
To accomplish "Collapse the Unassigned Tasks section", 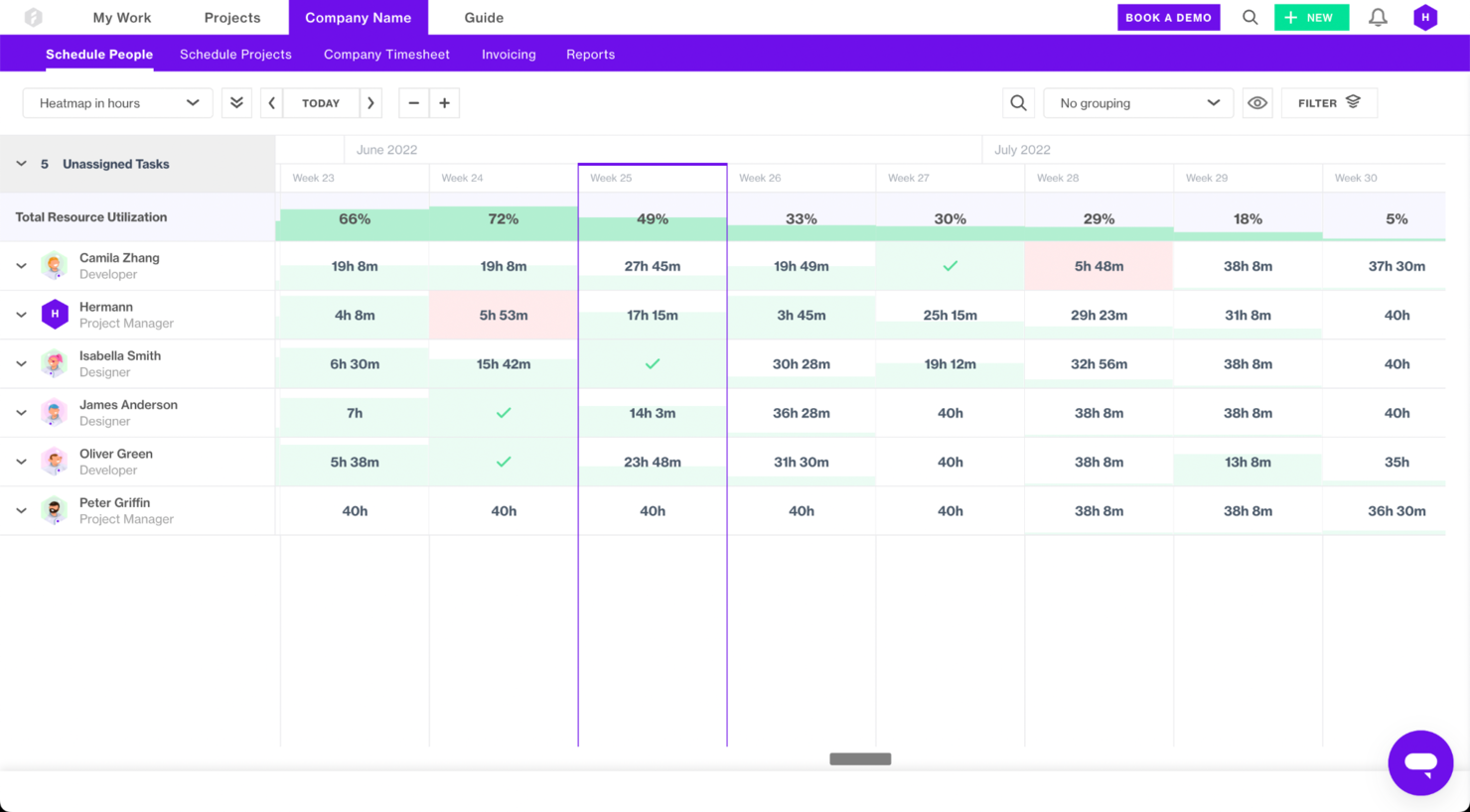I will pos(21,164).
